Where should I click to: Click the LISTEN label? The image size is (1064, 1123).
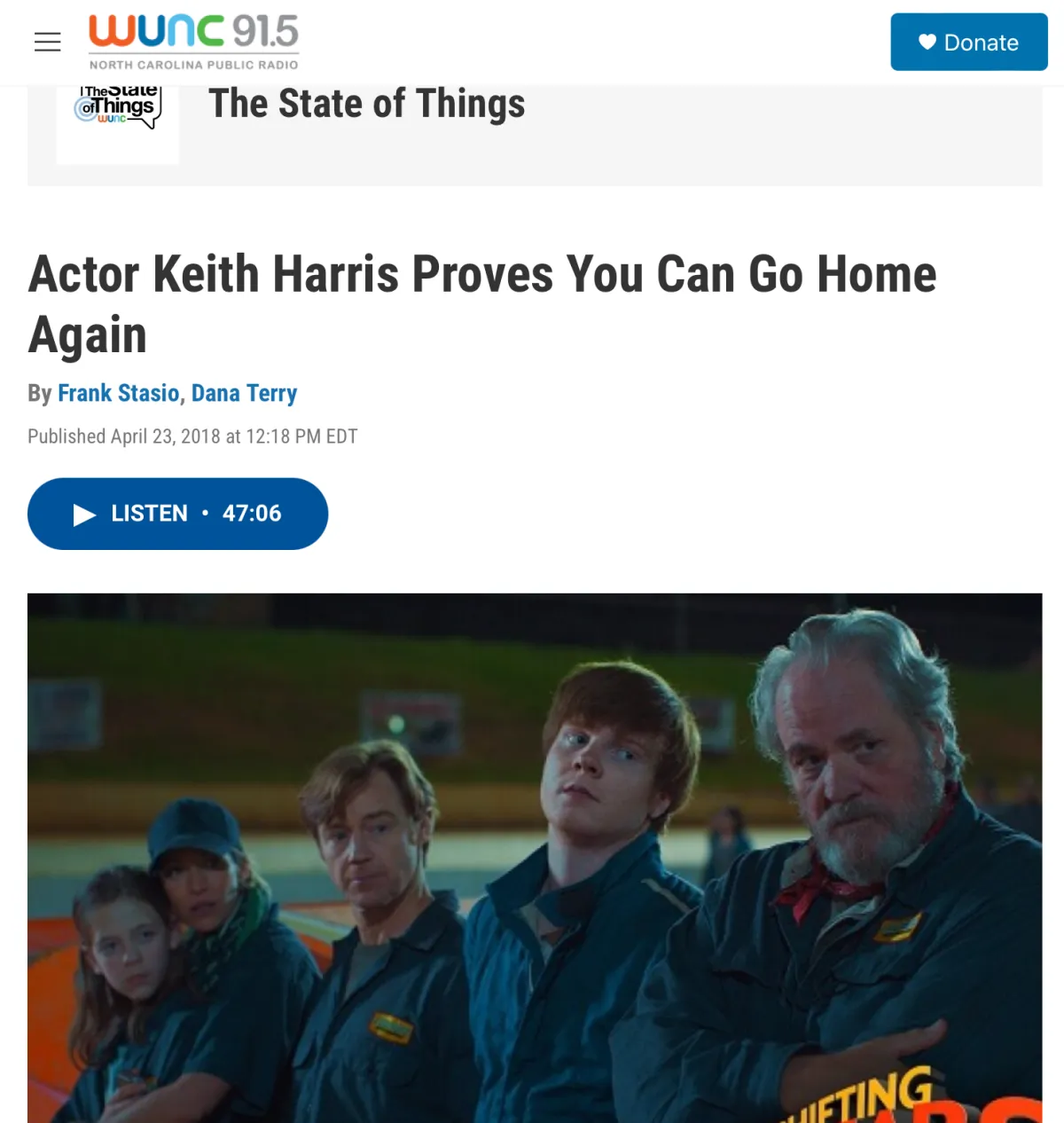pyautogui.click(x=149, y=514)
